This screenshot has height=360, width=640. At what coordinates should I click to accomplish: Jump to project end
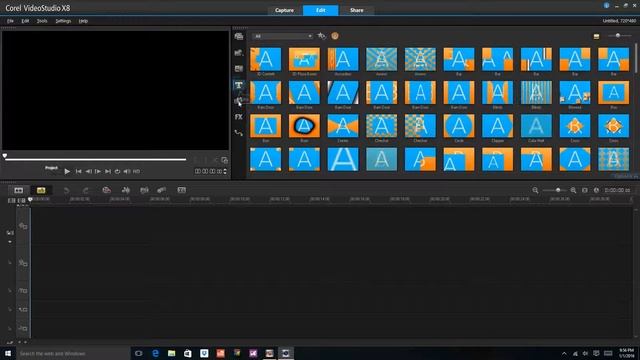point(108,171)
